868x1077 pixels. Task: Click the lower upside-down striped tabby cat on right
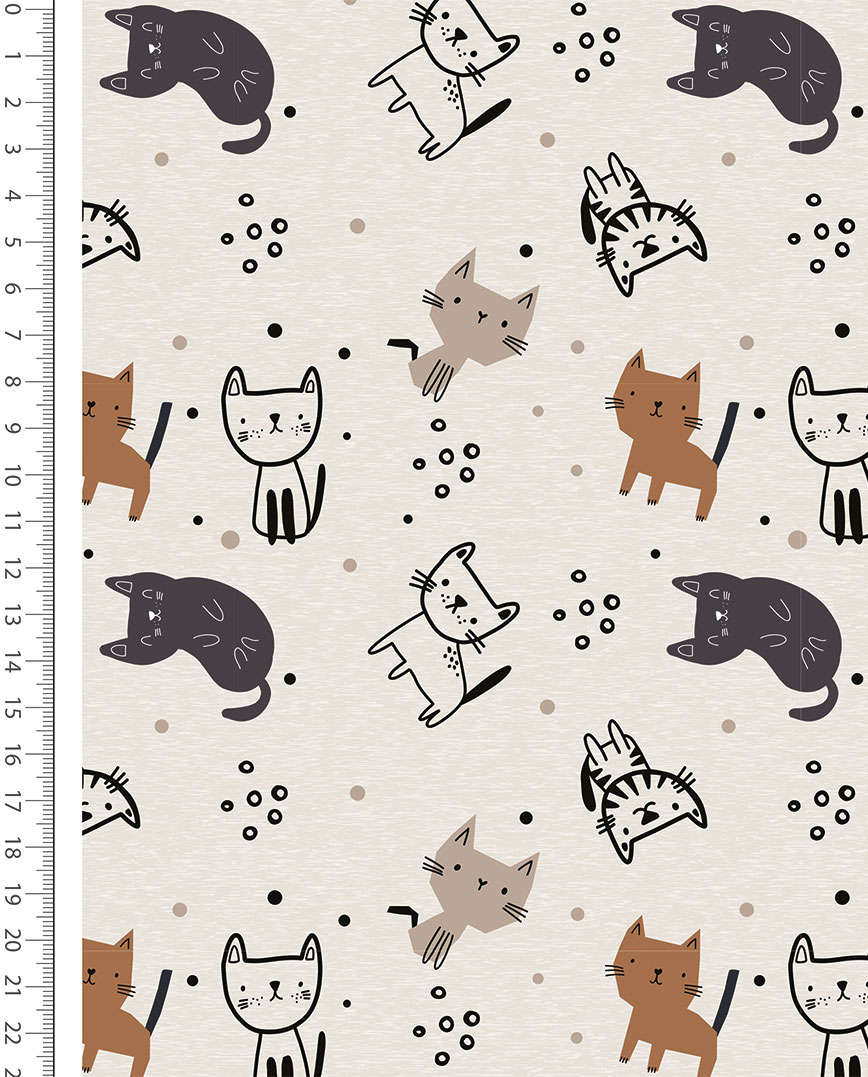pyautogui.click(x=641, y=790)
